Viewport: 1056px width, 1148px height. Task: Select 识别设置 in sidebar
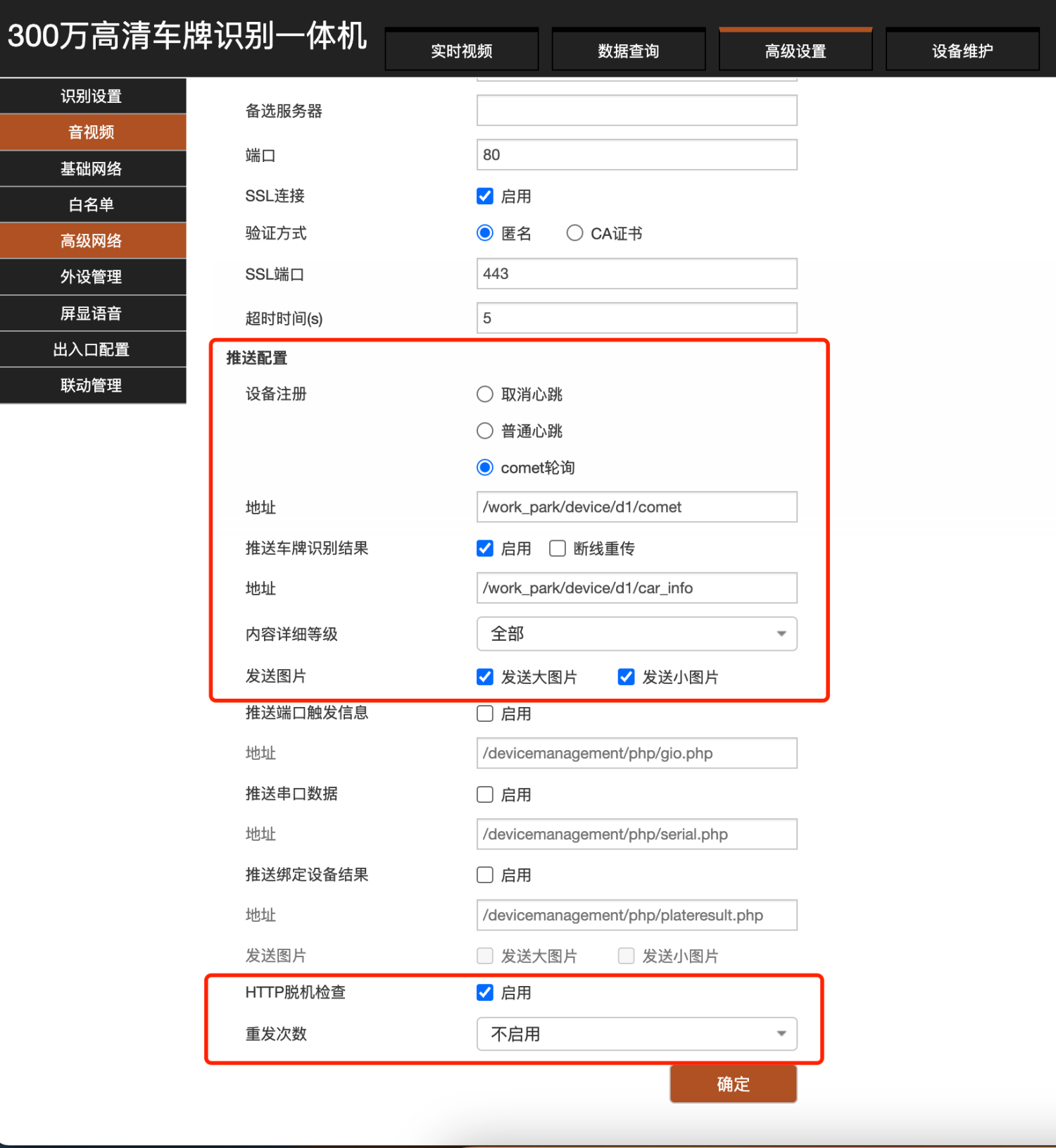pyautogui.click(x=92, y=96)
